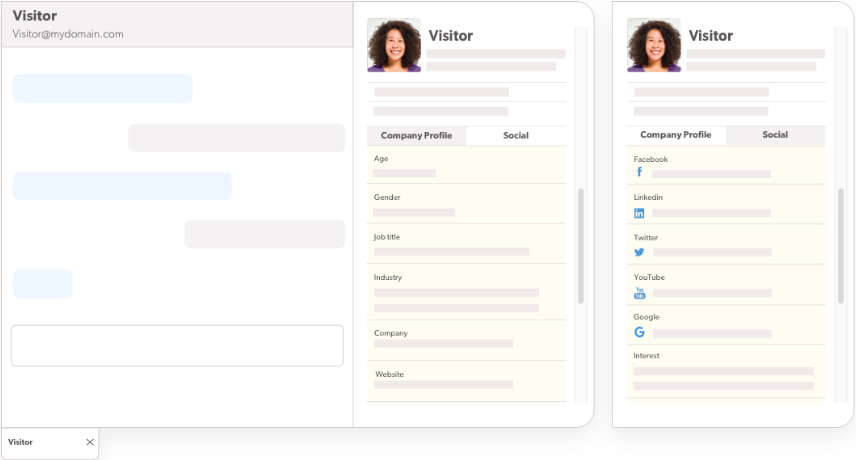Click the Visitor name heading in middle panel
This screenshot has height=460, width=856.
click(x=451, y=35)
